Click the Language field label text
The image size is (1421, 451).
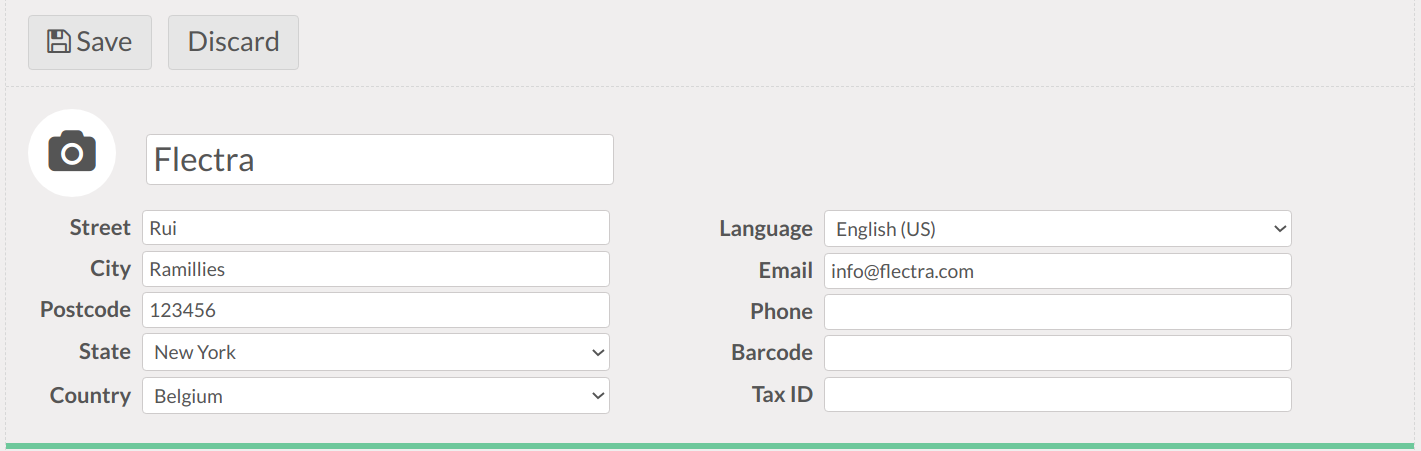tap(765, 229)
